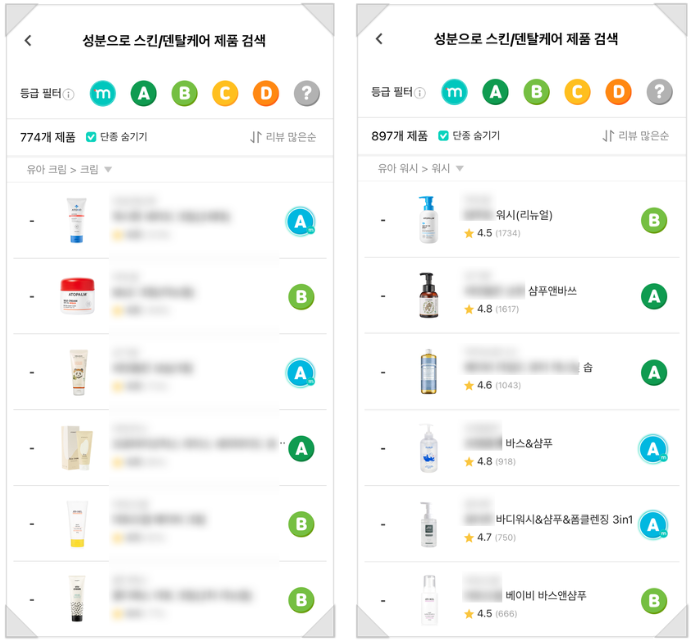Tap the 베이비 바스앤샴푸 product thumbnail
The height and width of the screenshot is (641, 691).
pos(430,600)
